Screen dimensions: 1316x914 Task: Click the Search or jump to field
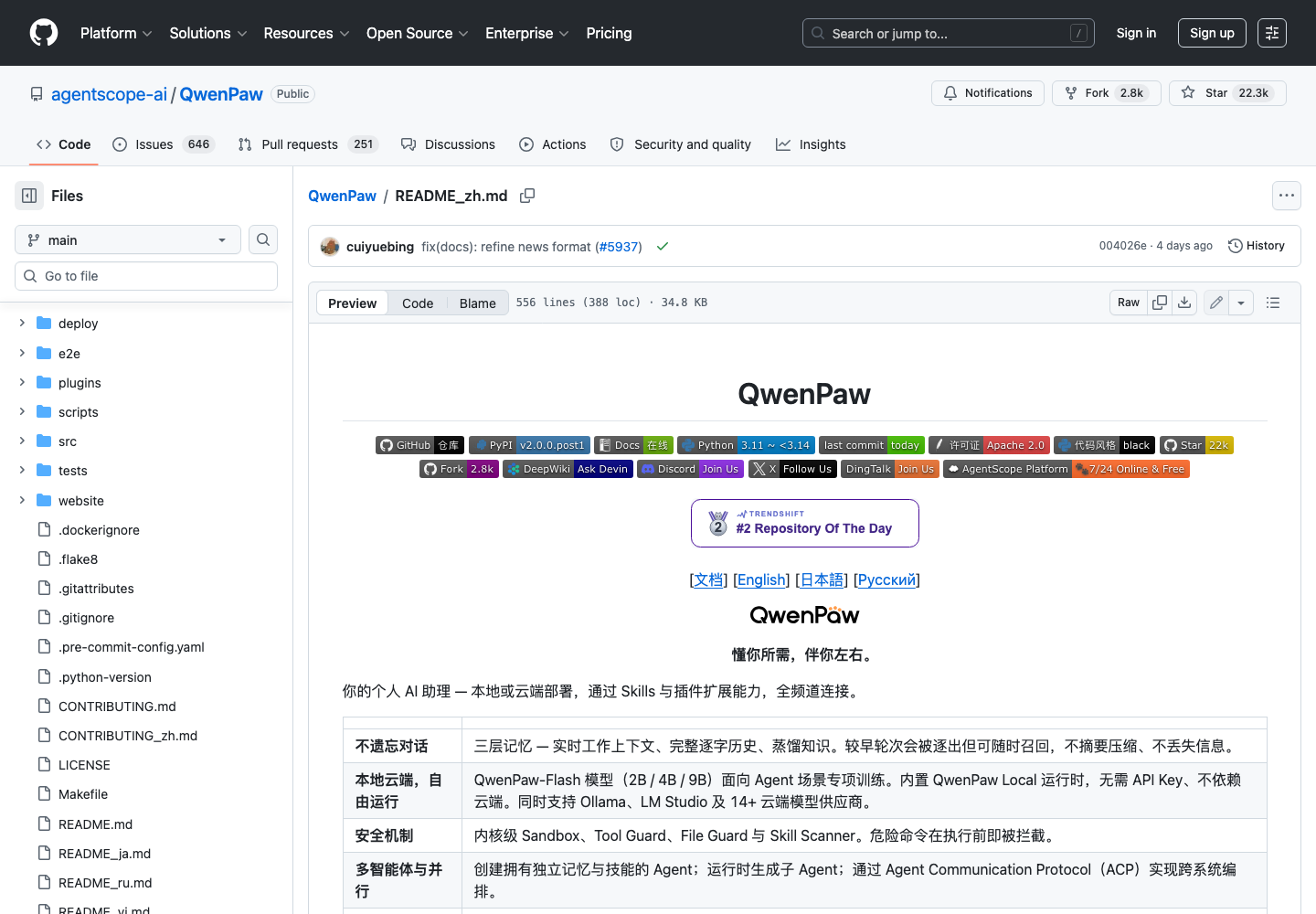pyautogui.click(x=949, y=33)
